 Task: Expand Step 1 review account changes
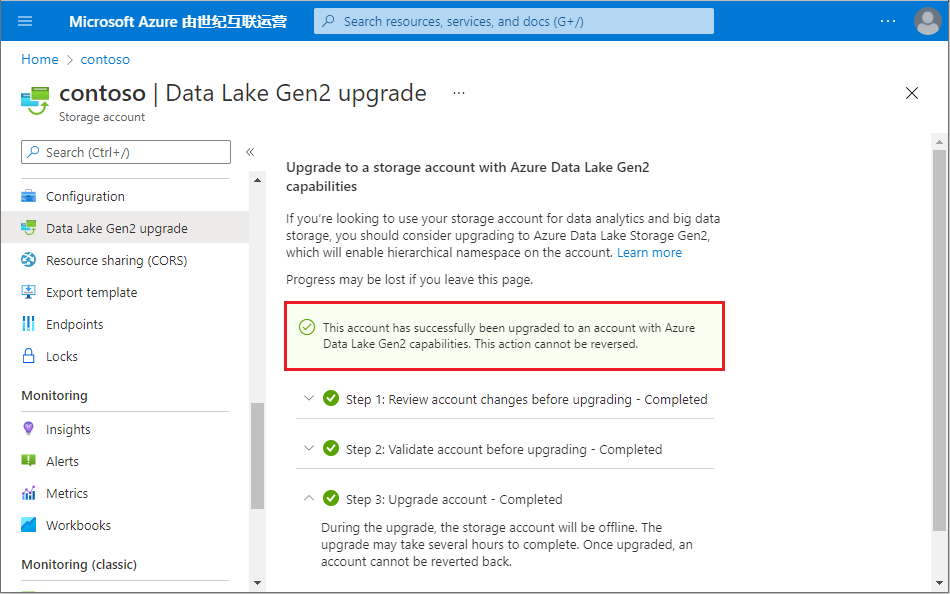[x=309, y=399]
